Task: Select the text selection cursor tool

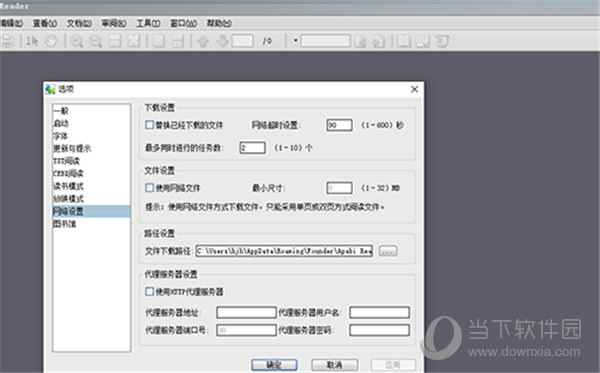Action: [33, 41]
